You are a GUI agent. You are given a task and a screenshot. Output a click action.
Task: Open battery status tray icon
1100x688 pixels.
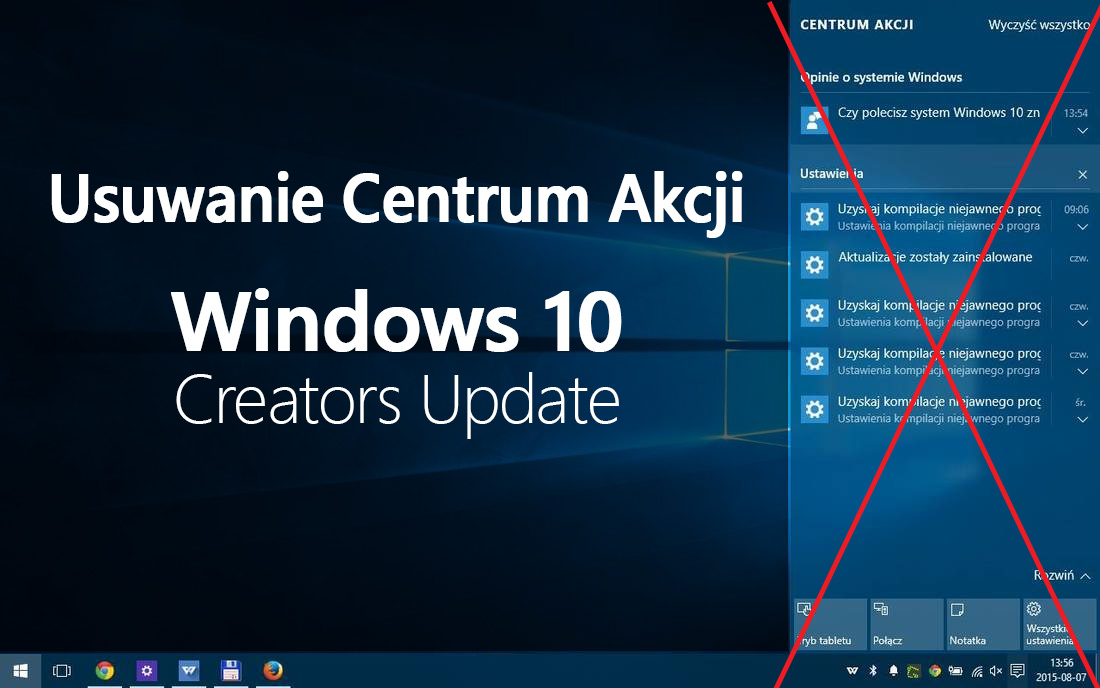955,671
